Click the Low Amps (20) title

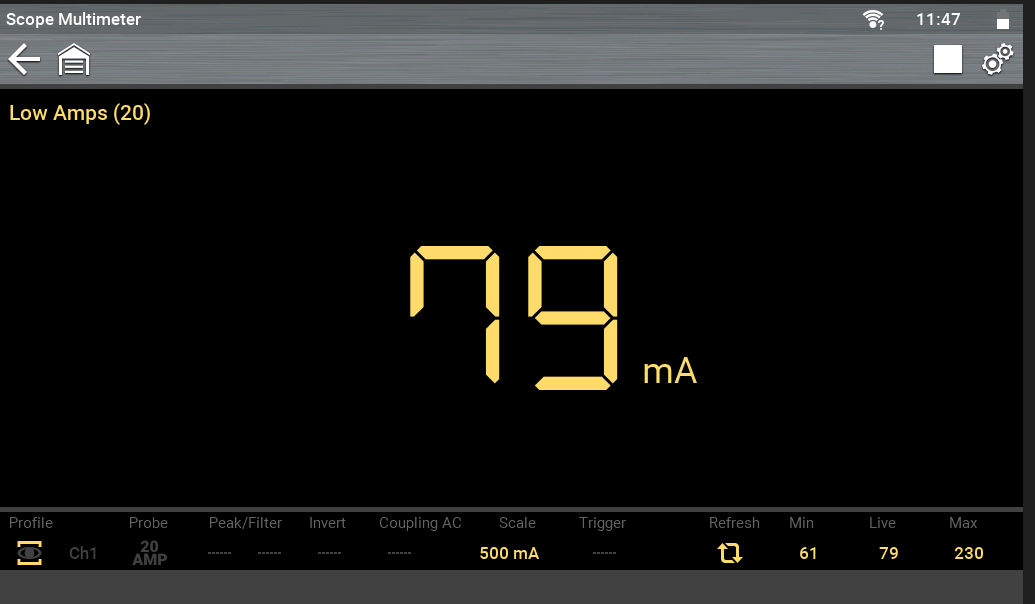(80, 113)
